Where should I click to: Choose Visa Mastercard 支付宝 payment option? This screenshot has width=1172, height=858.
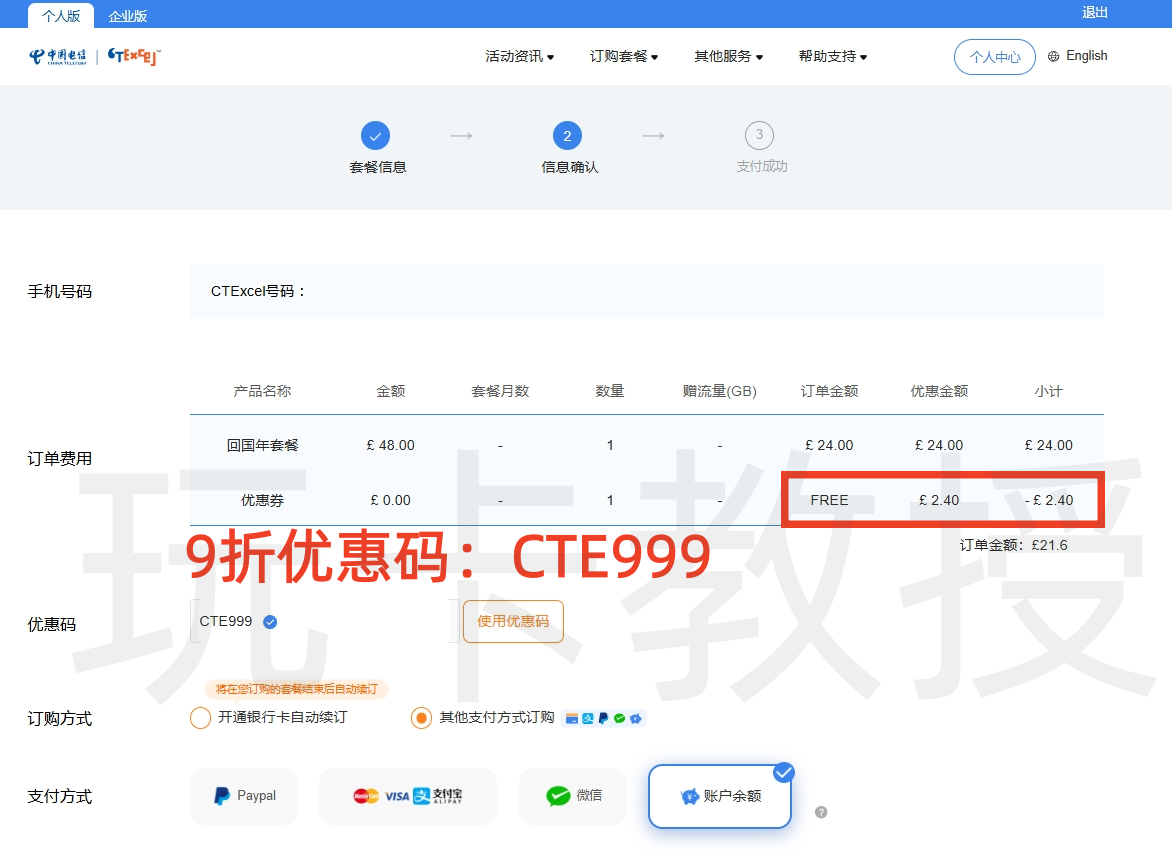tap(408, 796)
